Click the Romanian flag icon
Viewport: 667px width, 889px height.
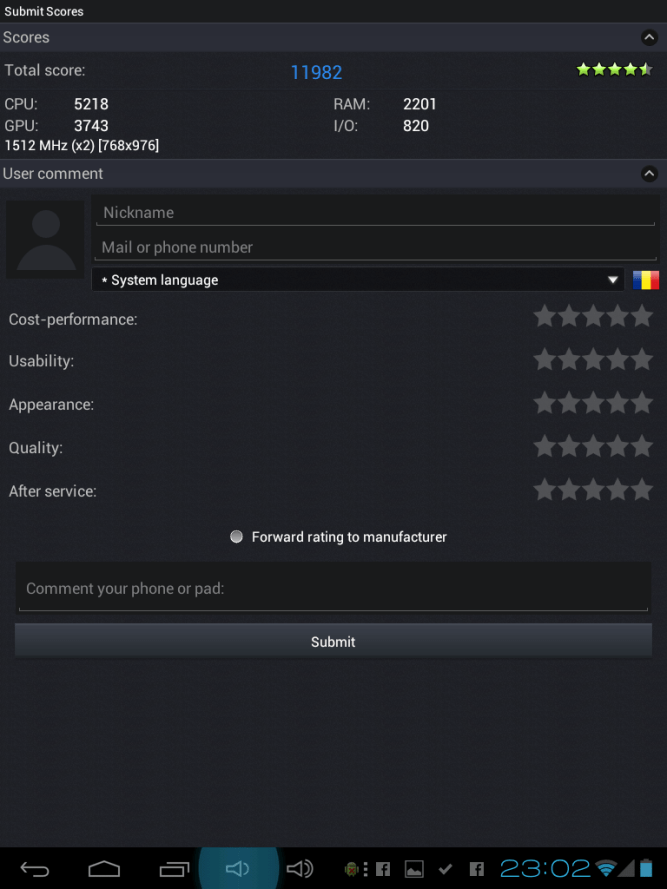(645, 280)
